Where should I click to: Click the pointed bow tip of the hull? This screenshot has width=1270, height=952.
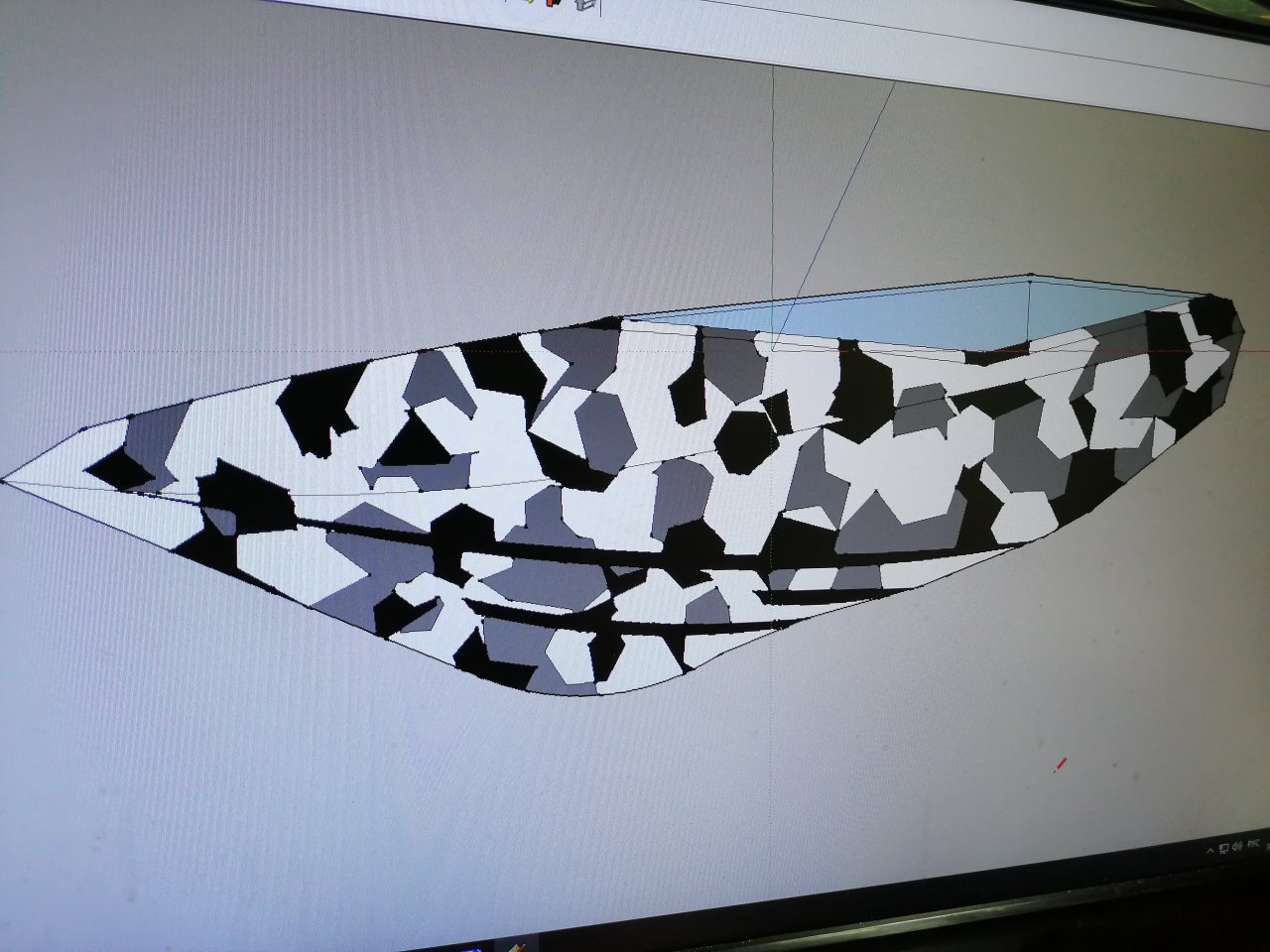click(x=6, y=481)
